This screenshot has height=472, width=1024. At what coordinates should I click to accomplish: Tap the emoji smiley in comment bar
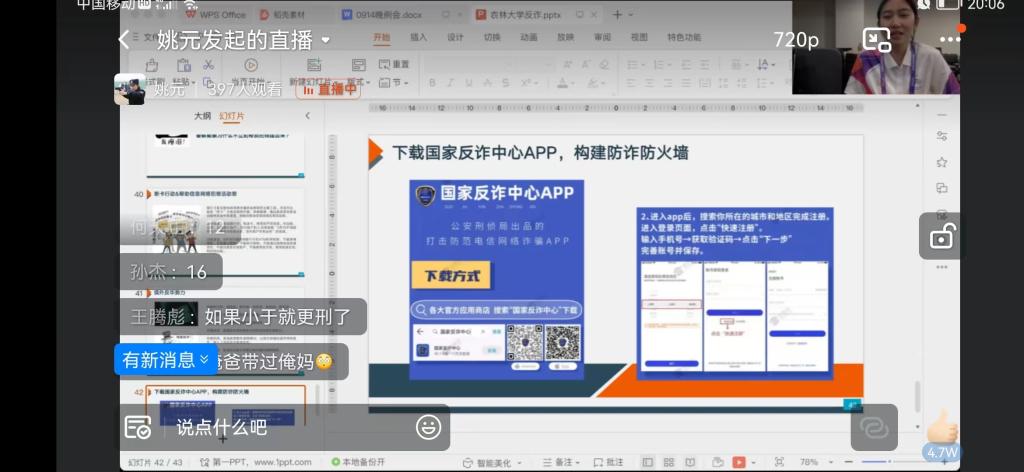[428, 427]
